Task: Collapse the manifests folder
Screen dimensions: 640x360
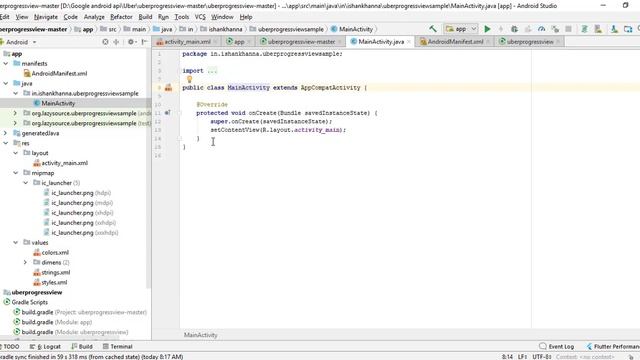Action: click(6, 64)
